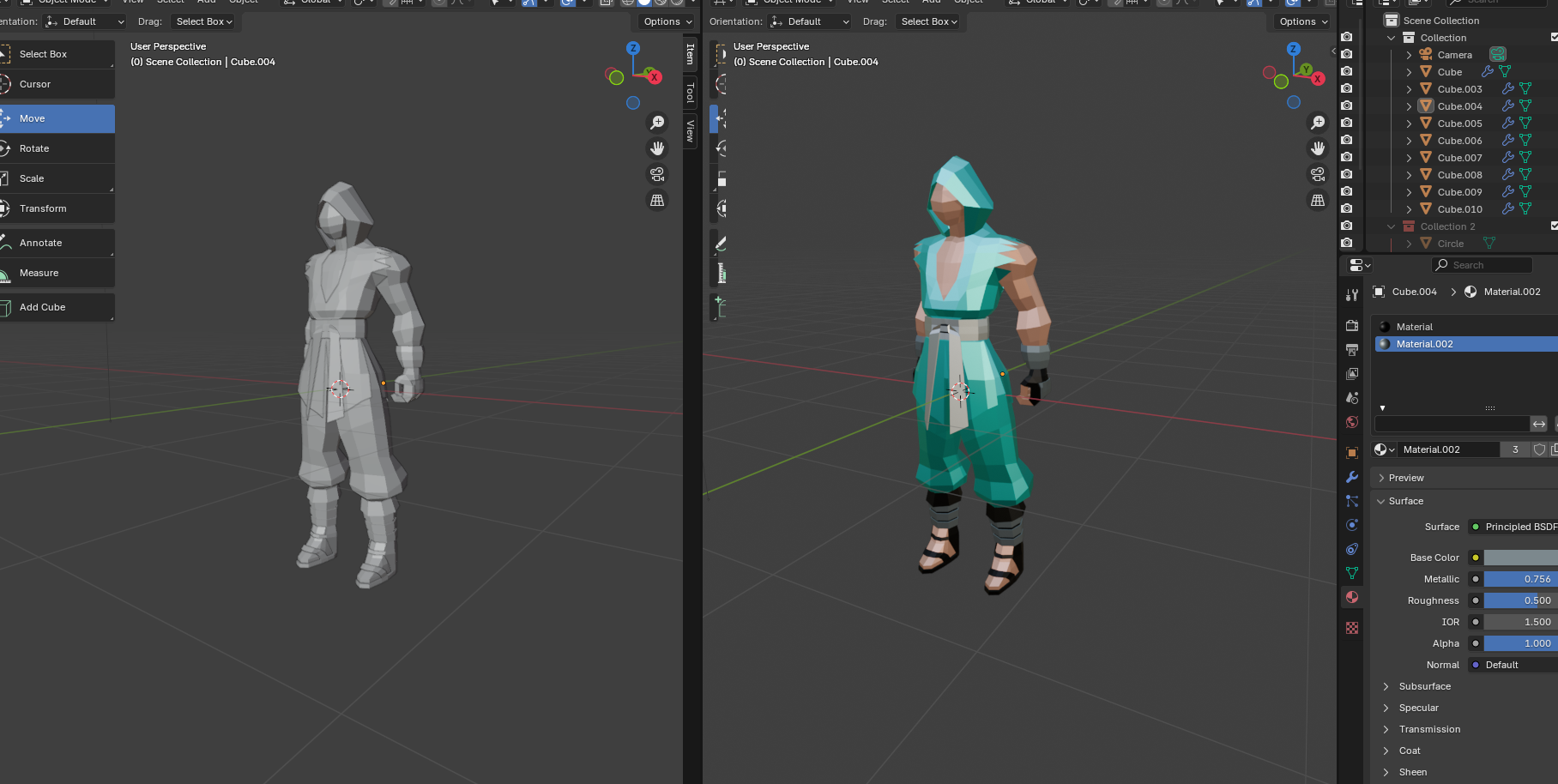
Task: Open the Modifiers properties tab (wrench)
Action: 1352,477
